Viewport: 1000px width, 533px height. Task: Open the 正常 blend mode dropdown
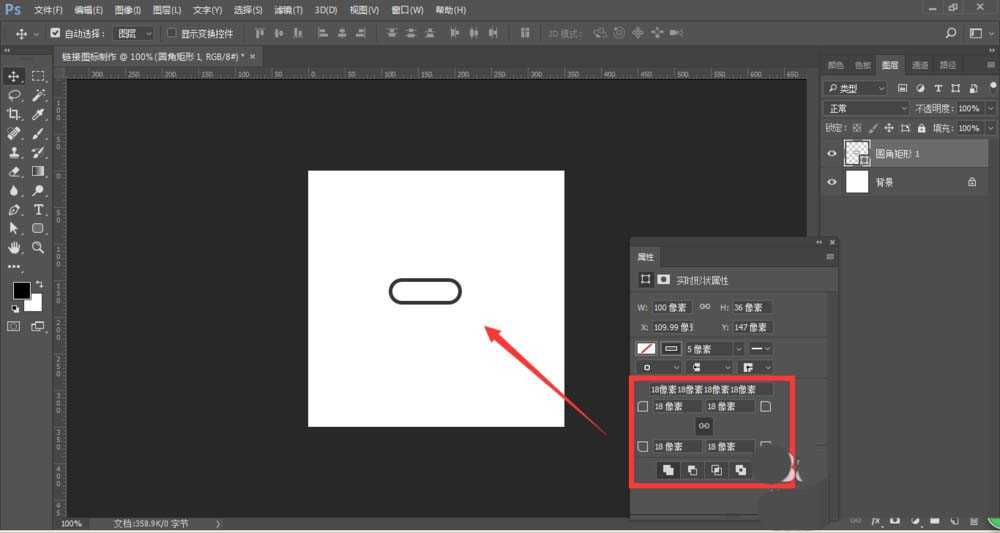click(x=866, y=108)
